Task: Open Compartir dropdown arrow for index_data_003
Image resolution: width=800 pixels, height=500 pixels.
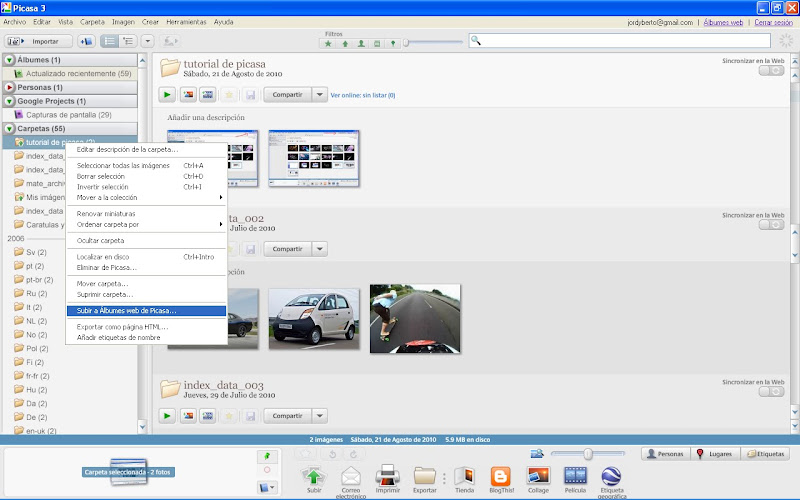Action: tap(319, 416)
